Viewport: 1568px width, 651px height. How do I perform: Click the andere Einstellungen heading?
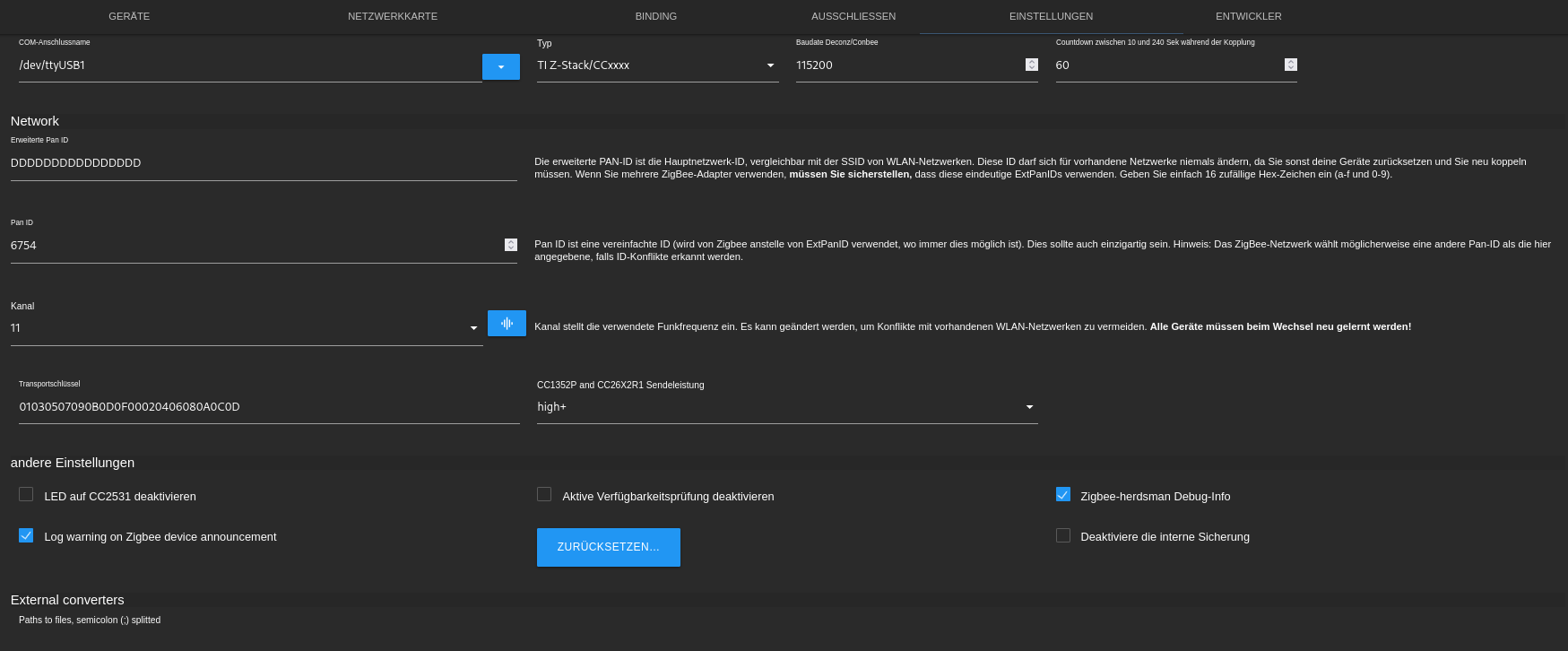73,463
